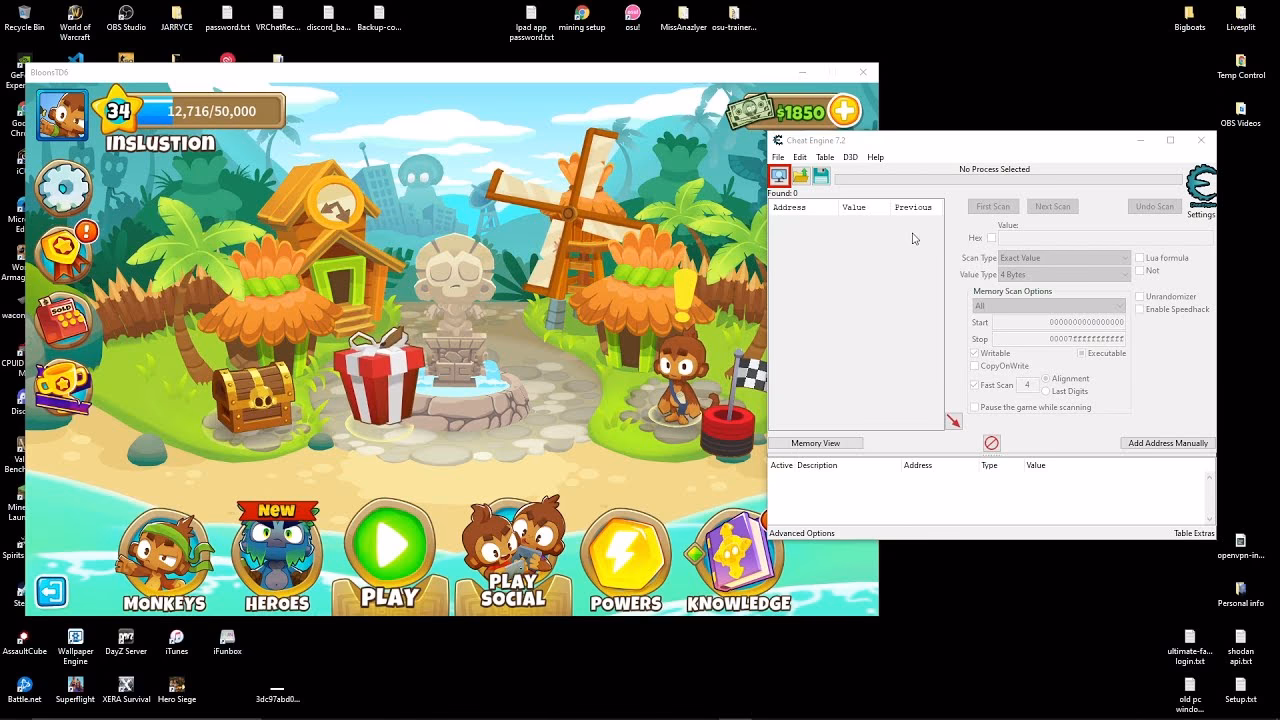Viewport: 1280px width, 720px height.
Task: Toggle the Fast Scan checkbox
Action: tap(975, 385)
